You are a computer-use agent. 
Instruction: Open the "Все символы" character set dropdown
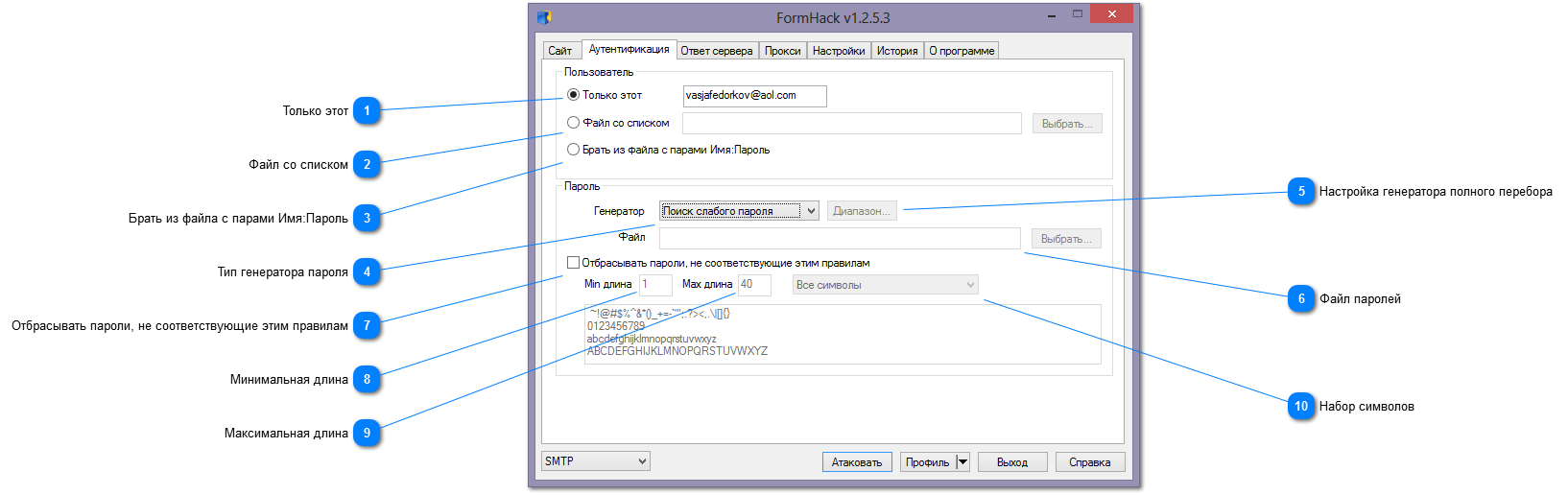pos(970,285)
